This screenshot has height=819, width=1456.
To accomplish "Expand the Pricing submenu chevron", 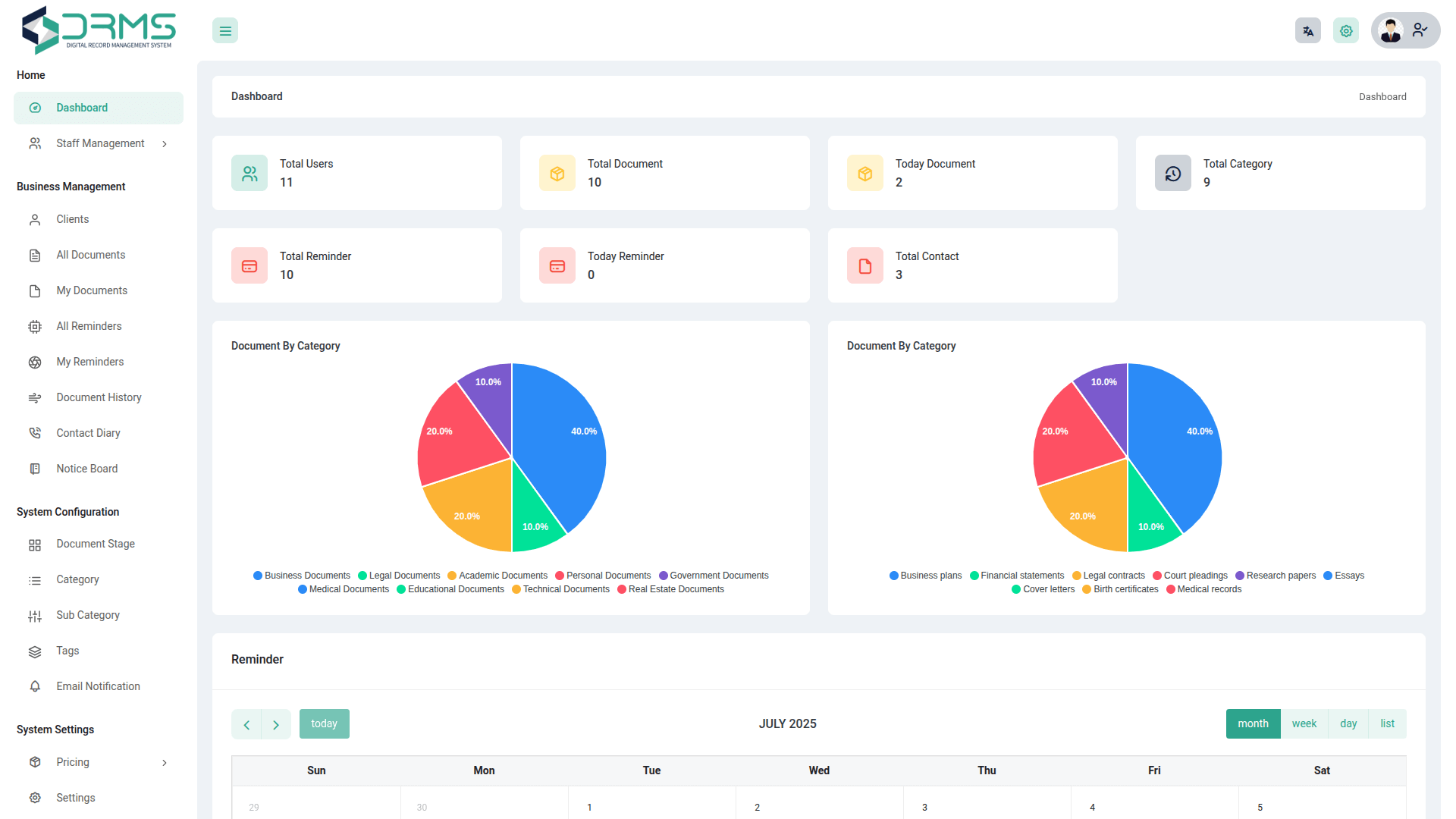I will (165, 763).
